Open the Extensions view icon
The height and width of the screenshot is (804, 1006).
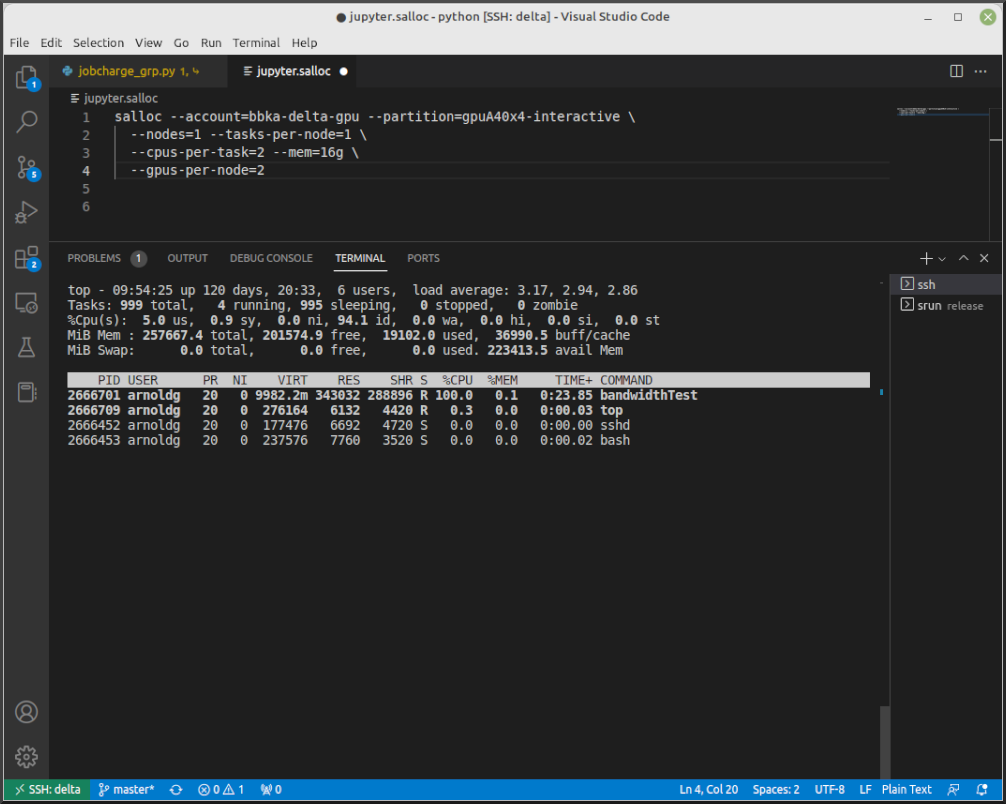(x=27, y=258)
